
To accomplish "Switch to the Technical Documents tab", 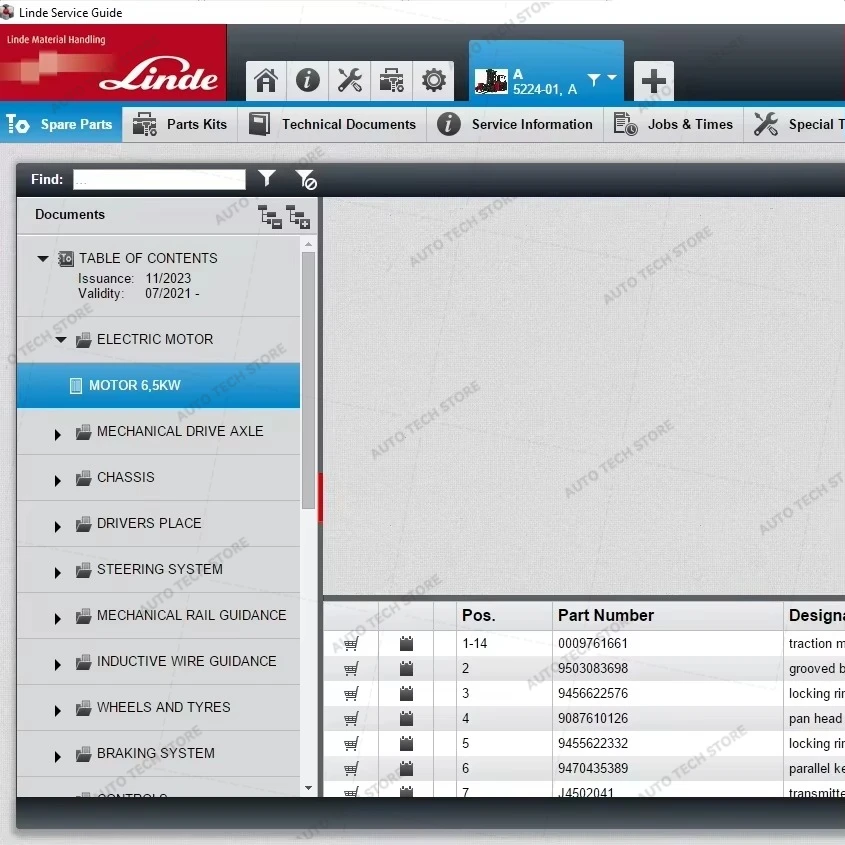I will (x=332, y=124).
